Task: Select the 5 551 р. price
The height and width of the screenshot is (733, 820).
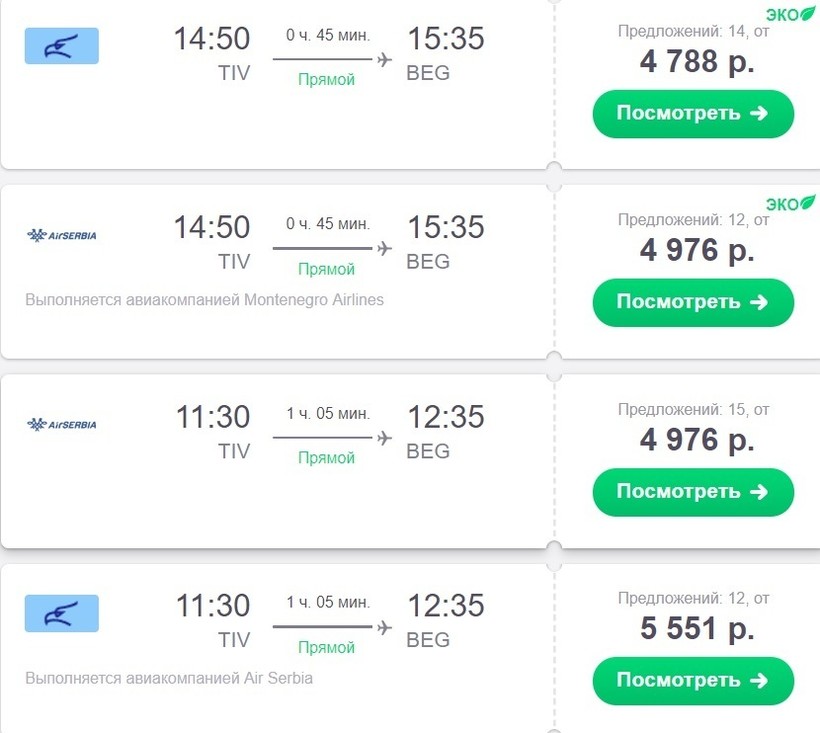Action: (697, 628)
